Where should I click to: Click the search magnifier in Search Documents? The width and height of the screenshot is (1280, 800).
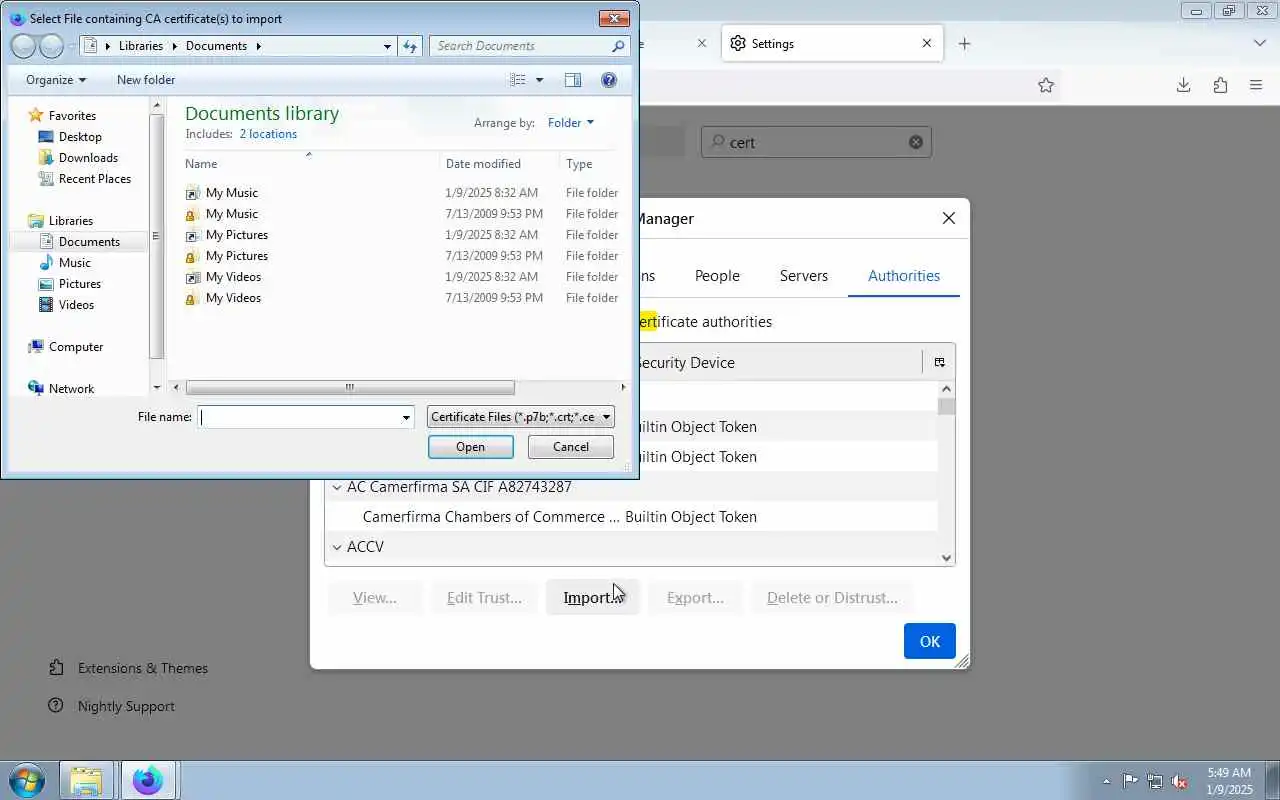[618, 46]
